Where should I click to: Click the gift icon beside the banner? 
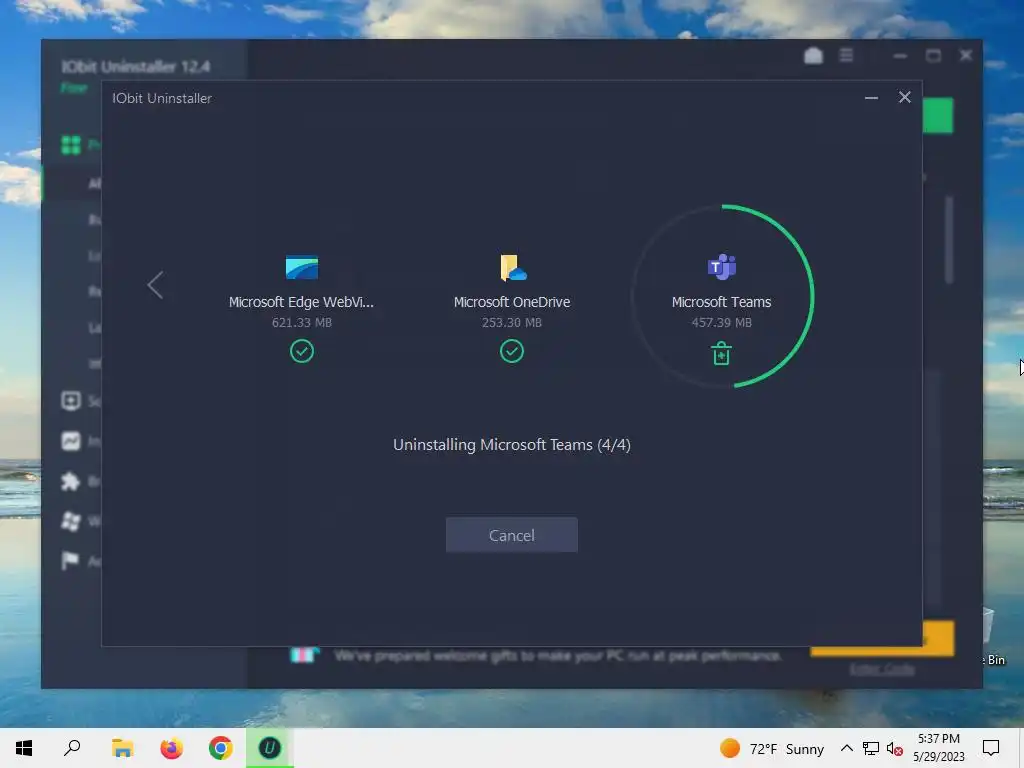304,654
